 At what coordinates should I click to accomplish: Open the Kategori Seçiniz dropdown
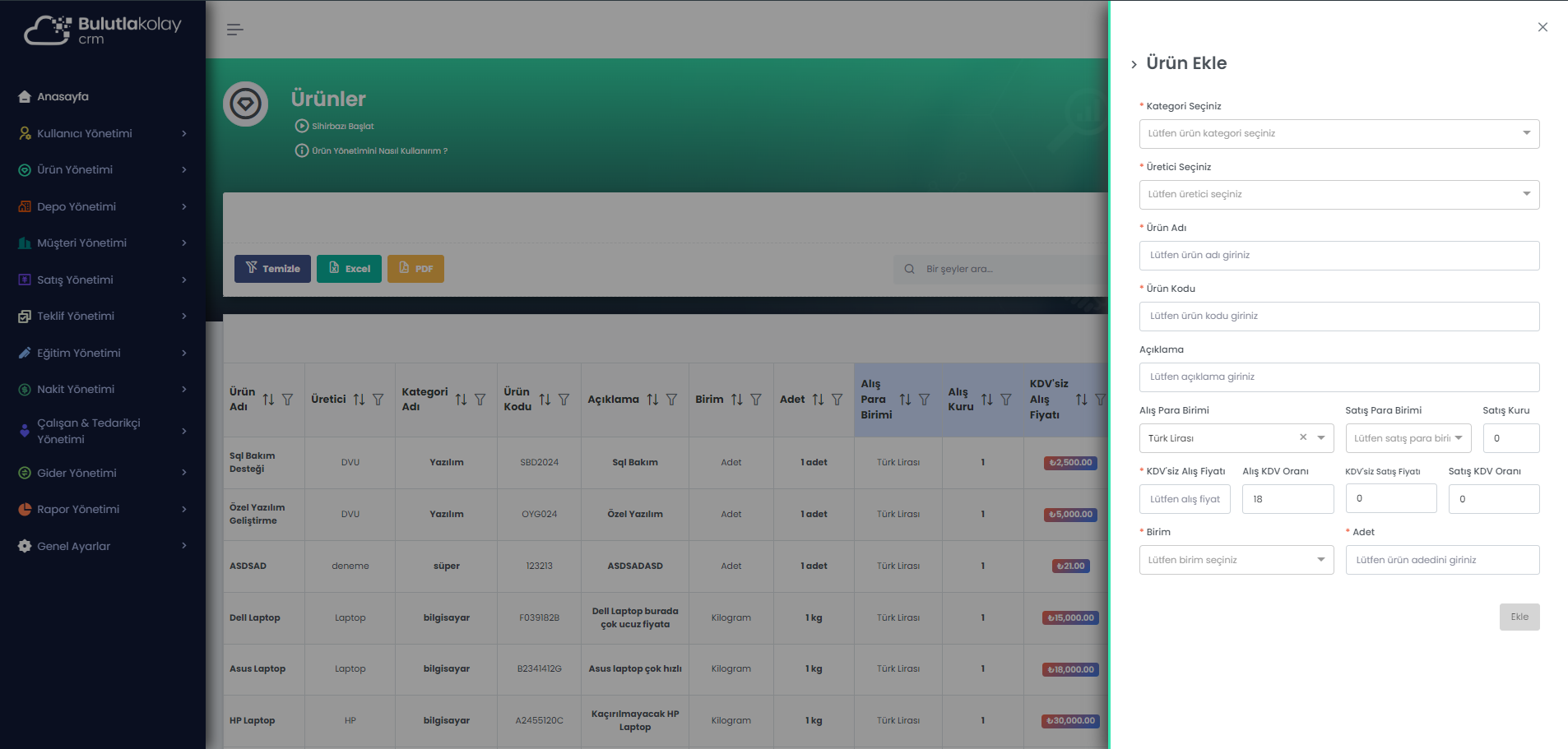[1338, 133]
